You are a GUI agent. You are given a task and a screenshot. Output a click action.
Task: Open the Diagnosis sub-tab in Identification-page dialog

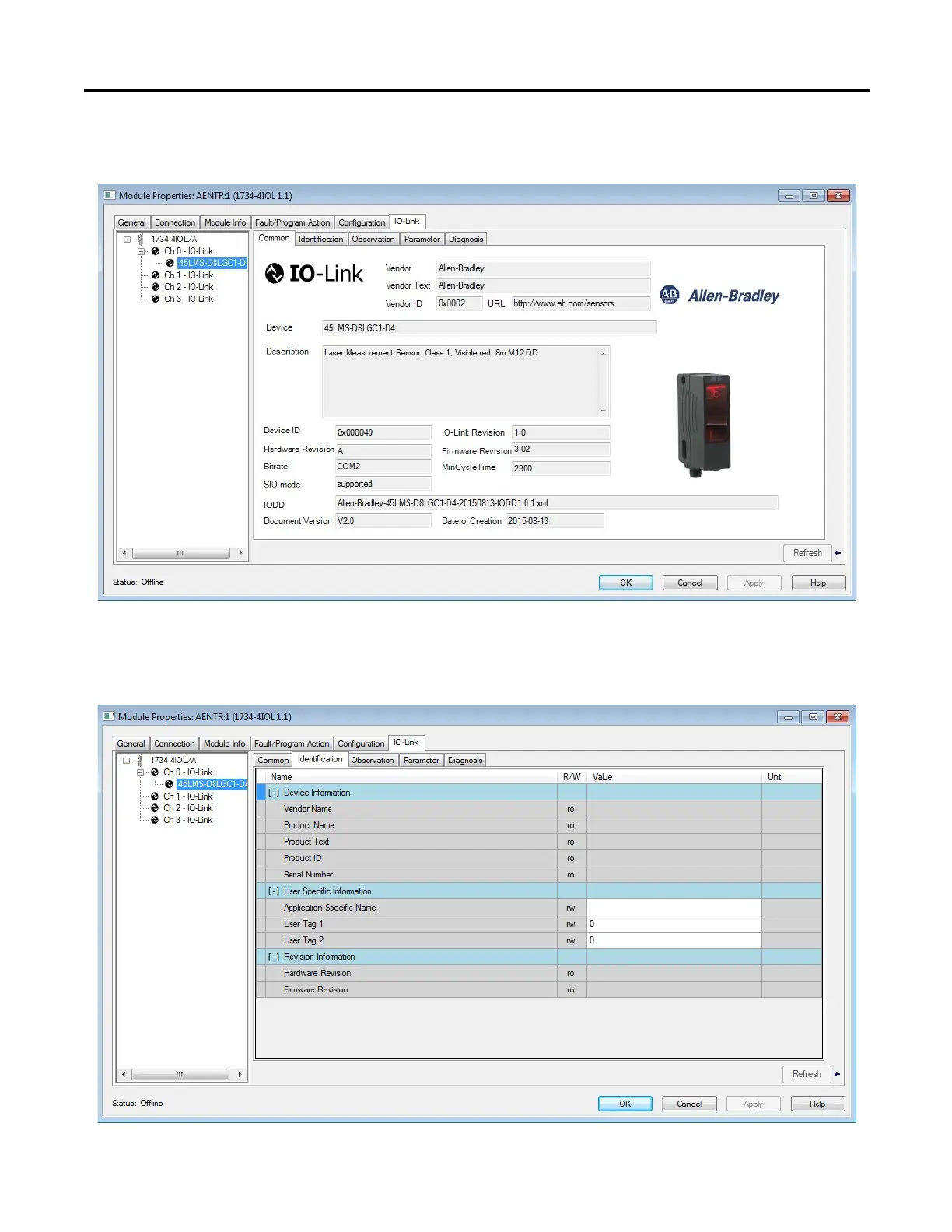coord(465,760)
